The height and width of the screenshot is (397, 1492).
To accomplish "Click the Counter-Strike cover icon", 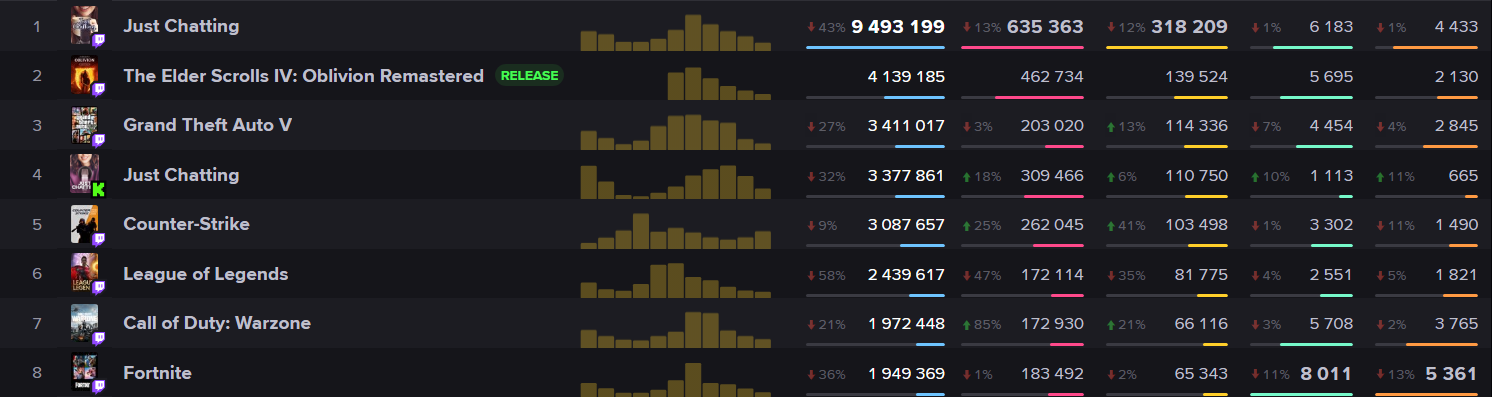I will pos(85,224).
